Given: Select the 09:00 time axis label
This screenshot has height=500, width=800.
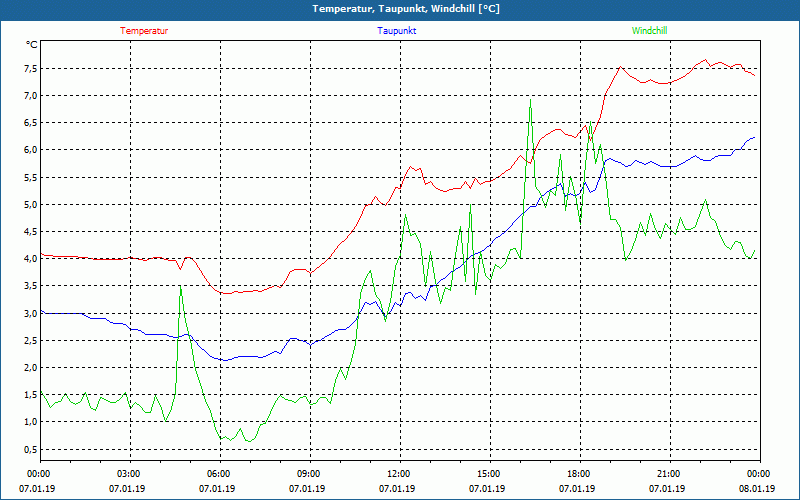Looking at the screenshot, I should coord(308,473).
